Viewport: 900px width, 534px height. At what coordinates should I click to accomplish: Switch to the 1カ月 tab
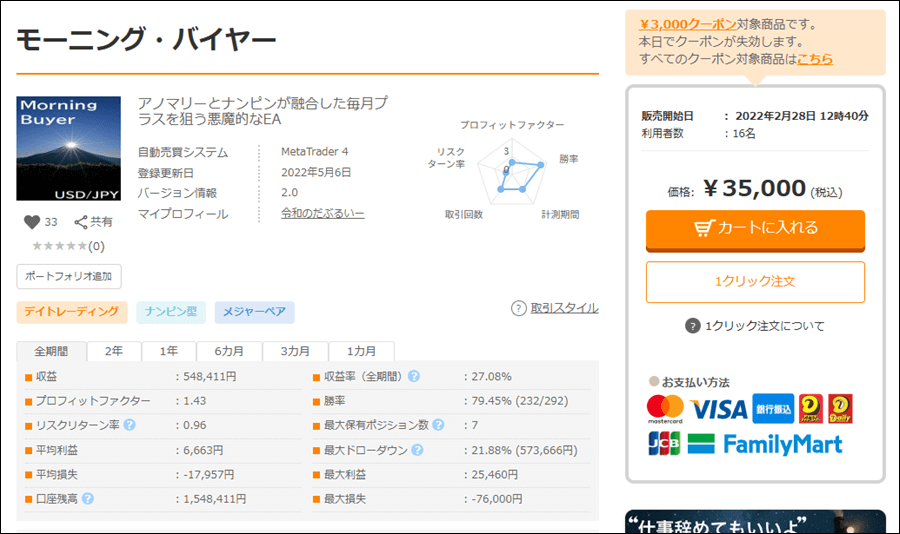pyautogui.click(x=362, y=351)
